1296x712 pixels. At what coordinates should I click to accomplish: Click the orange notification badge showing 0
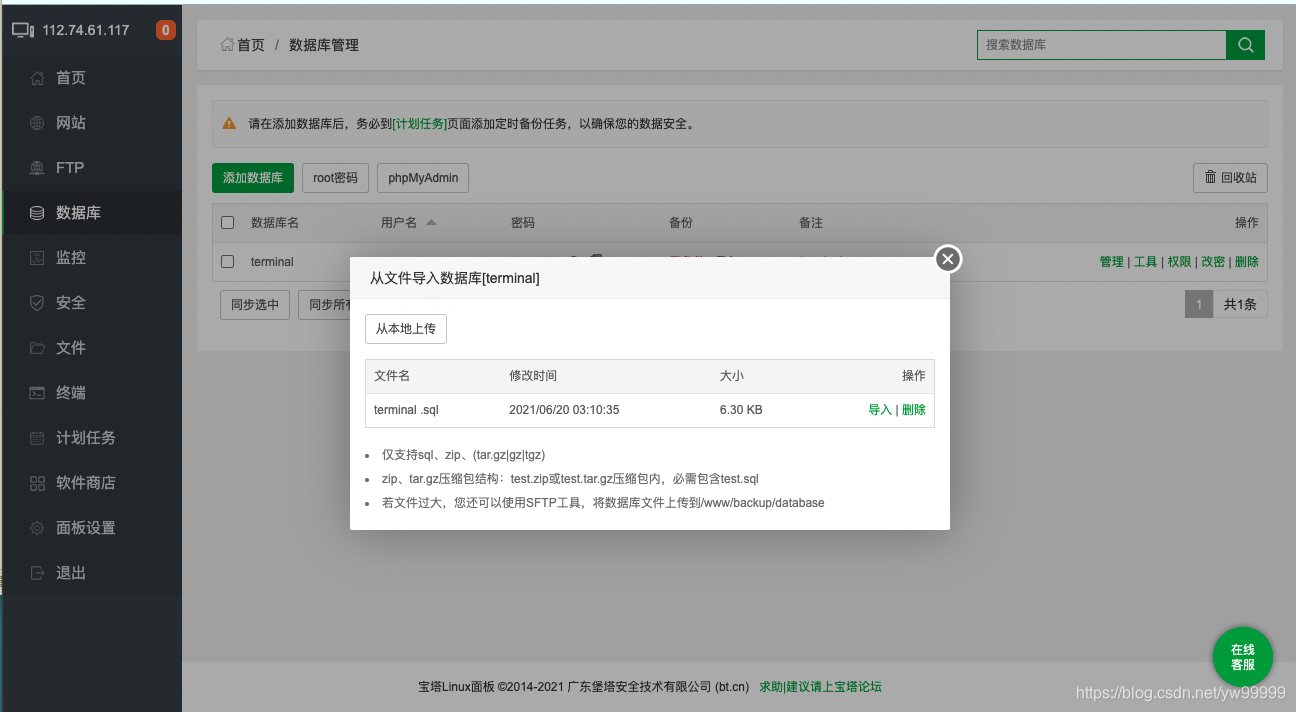pos(166,30)
